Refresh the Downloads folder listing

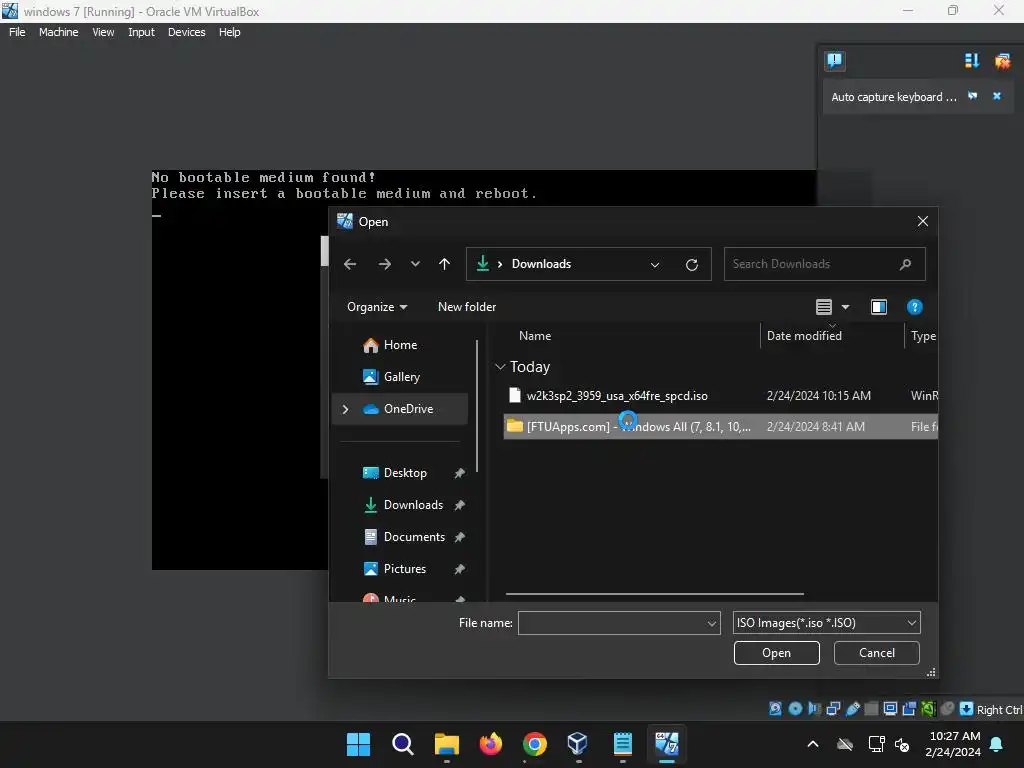(692, 264)
